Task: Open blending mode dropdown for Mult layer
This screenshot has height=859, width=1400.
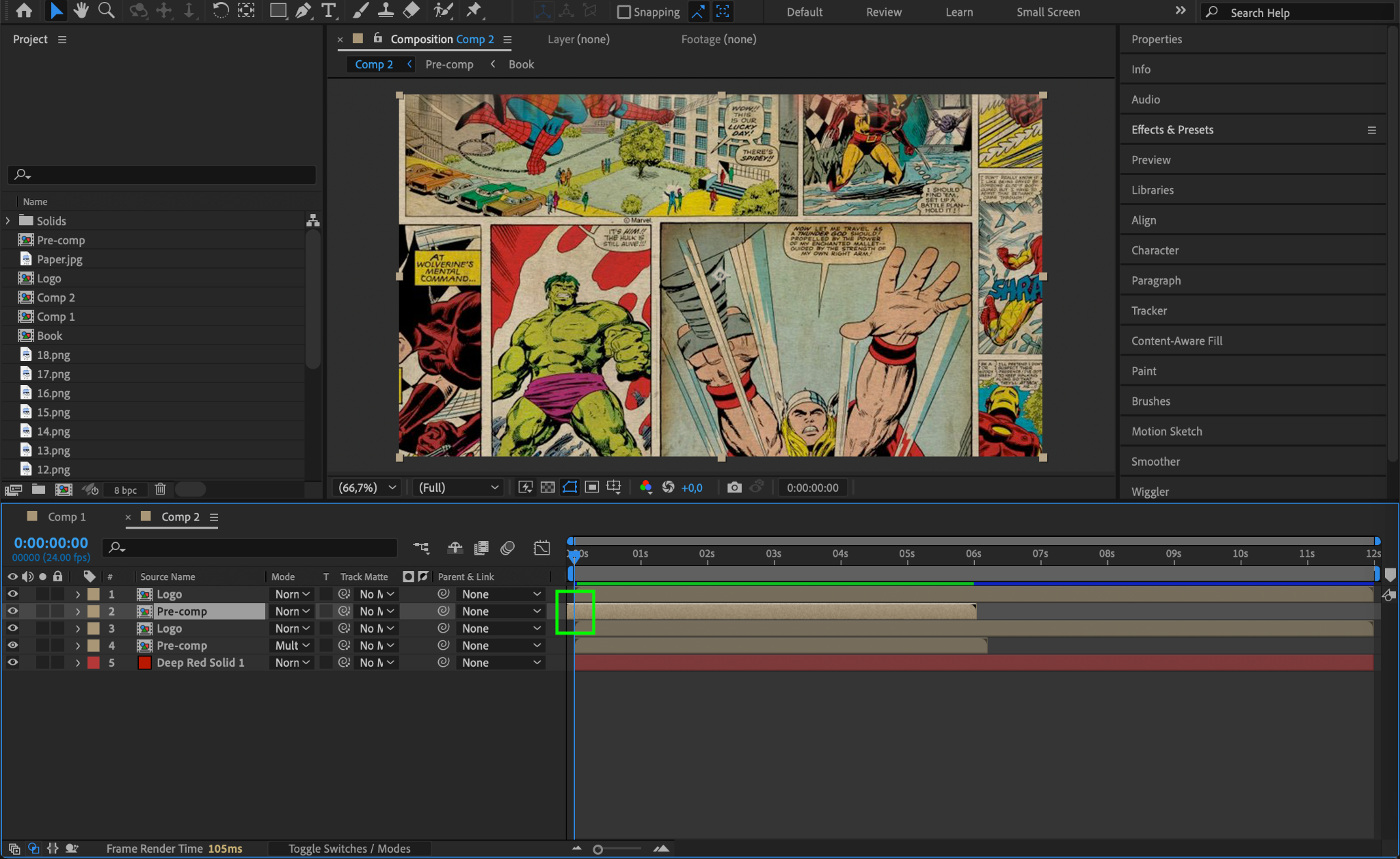Action: pos(293,645)
